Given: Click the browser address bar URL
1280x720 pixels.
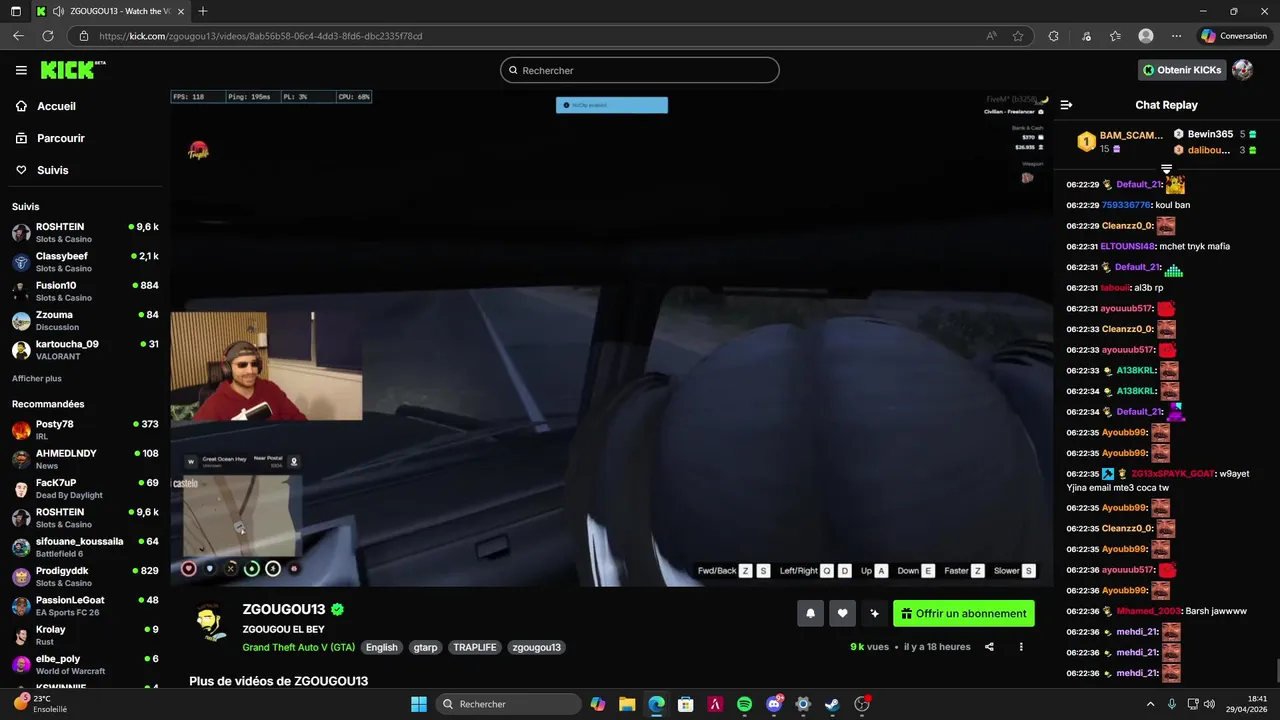Looking at the screenshot, I should (x=260, y=36).
